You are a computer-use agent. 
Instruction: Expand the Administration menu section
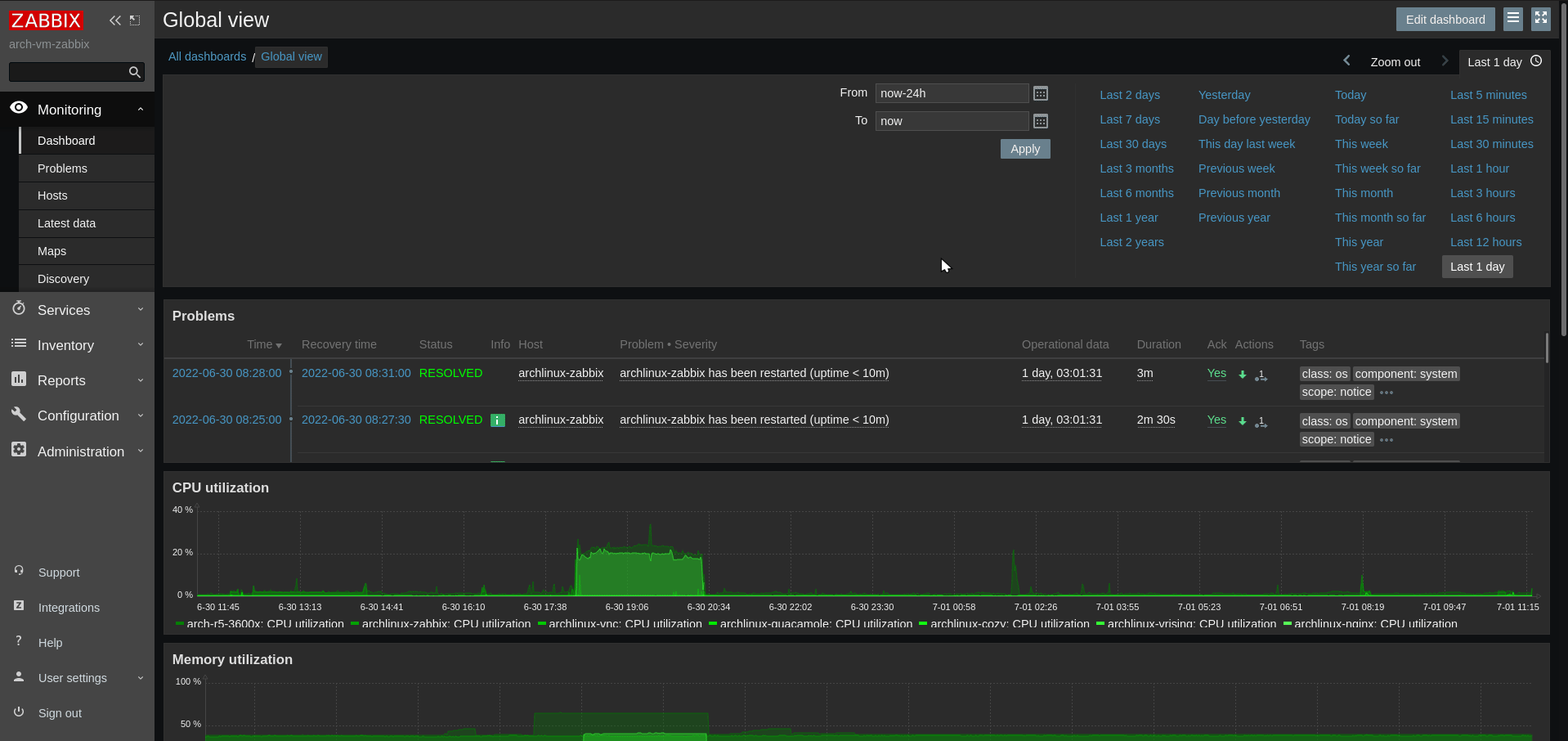click(x=141, y=451)
